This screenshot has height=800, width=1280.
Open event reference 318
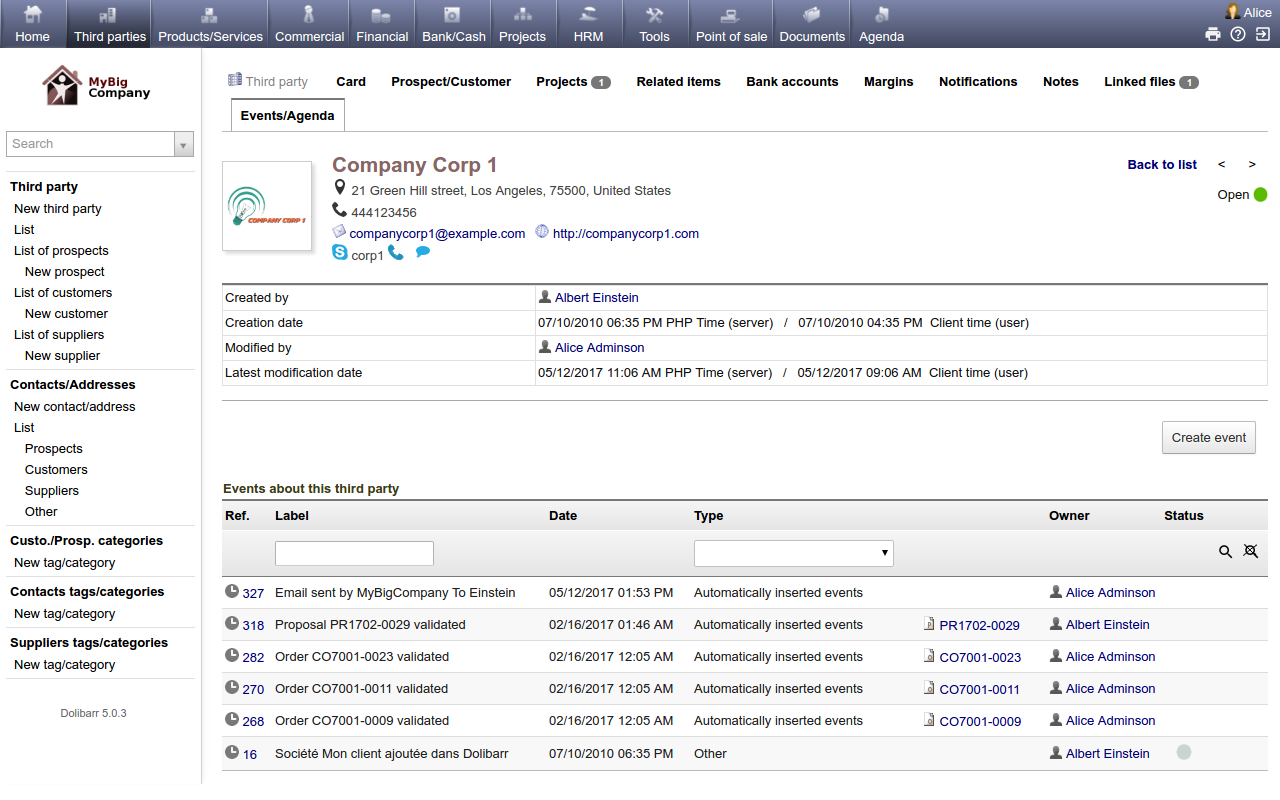click(x=253, y=626)
